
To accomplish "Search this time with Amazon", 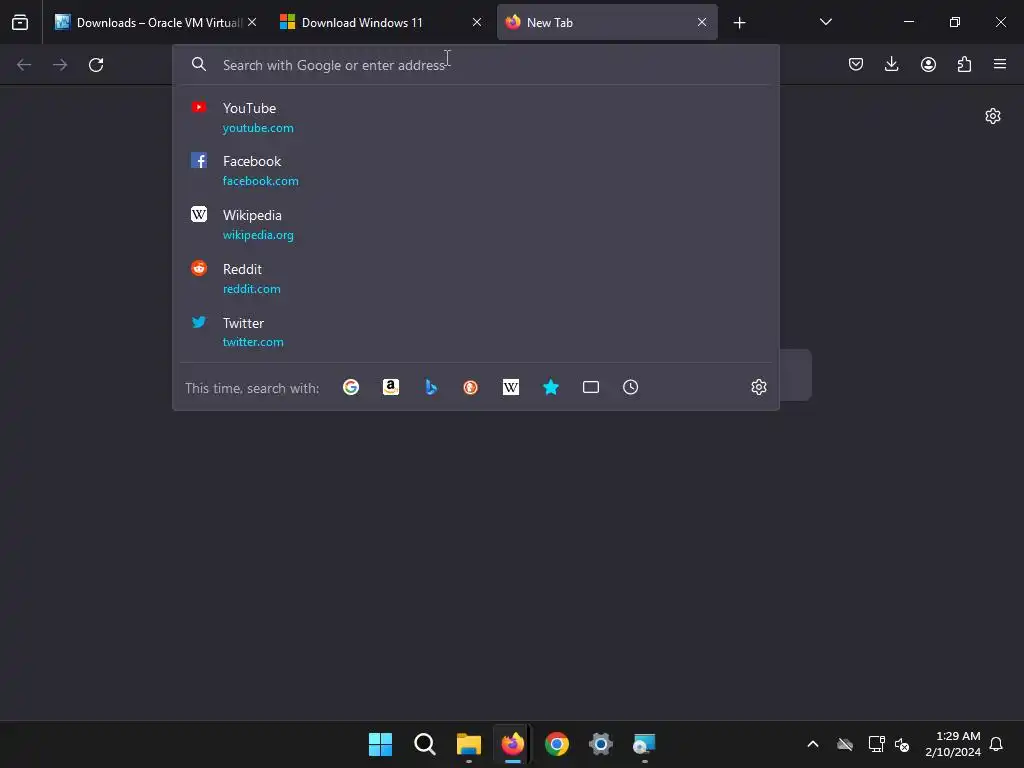I will tap(391, 387).
